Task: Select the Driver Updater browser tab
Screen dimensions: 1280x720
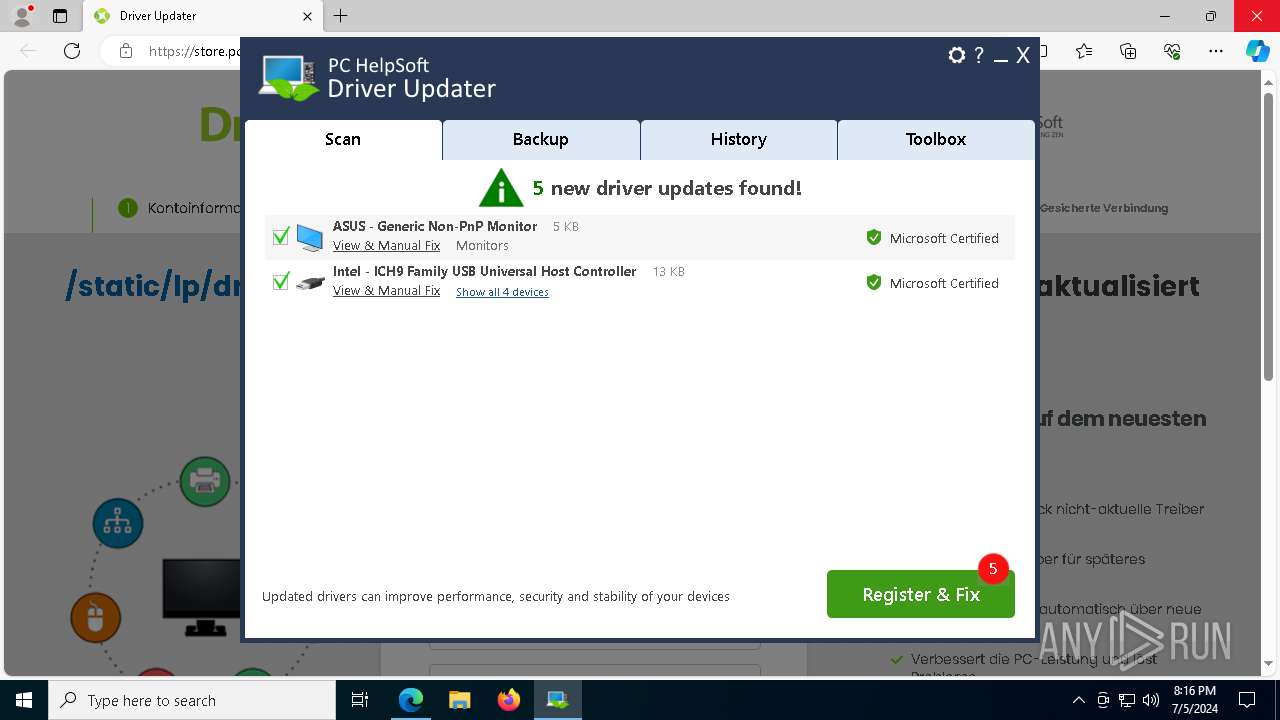Action: point(203,16)
